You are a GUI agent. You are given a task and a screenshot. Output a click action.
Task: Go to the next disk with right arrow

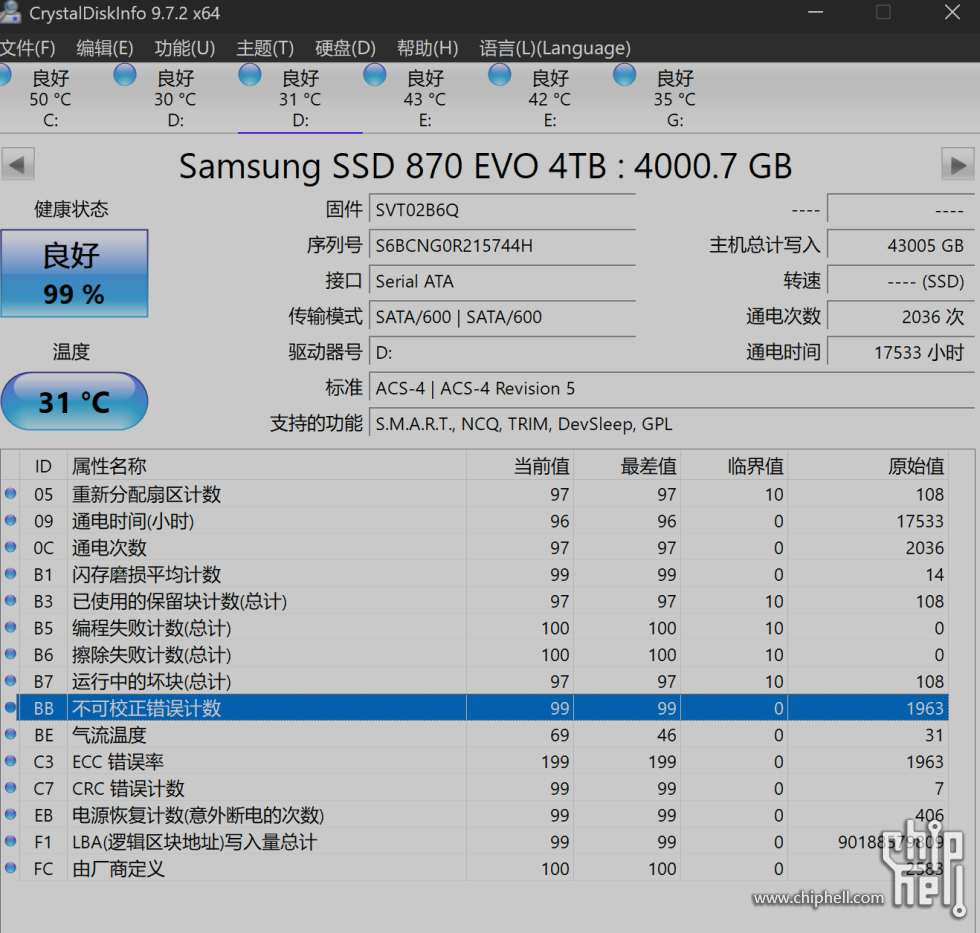click(x=958, y=164)
